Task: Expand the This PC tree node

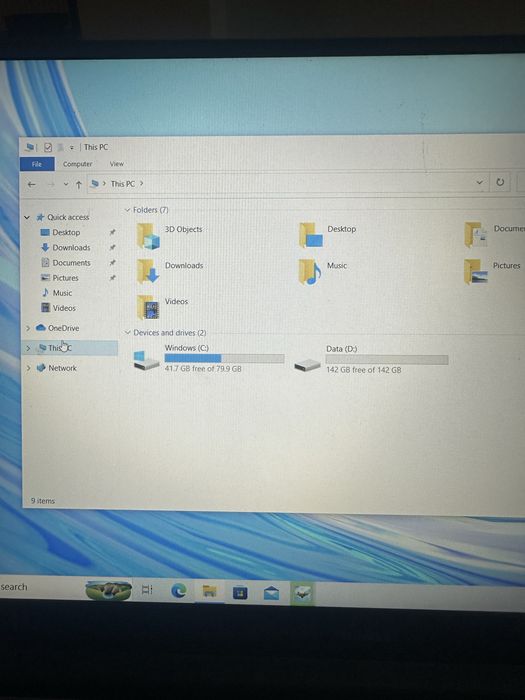Action: tap(28, 348)
